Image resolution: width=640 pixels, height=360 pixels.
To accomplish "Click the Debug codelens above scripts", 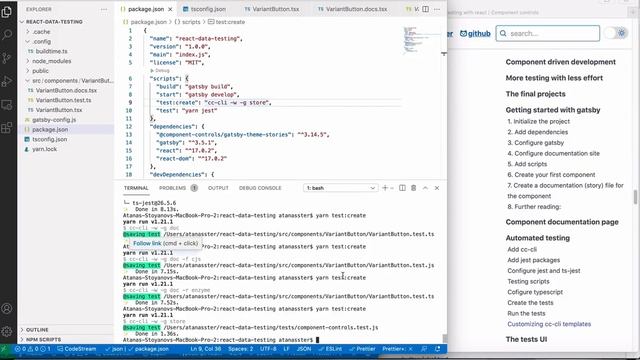I will pyautogui.click(x=160, y=71).
